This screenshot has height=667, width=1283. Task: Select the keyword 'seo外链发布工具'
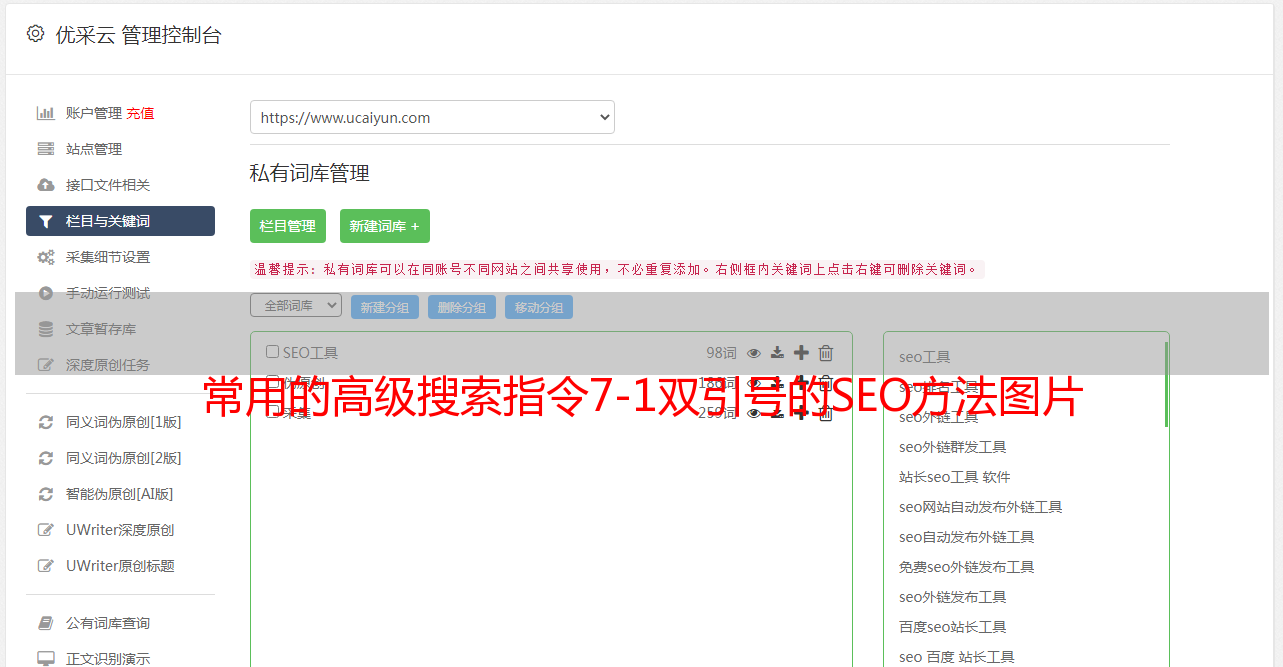tap(953, 597)
